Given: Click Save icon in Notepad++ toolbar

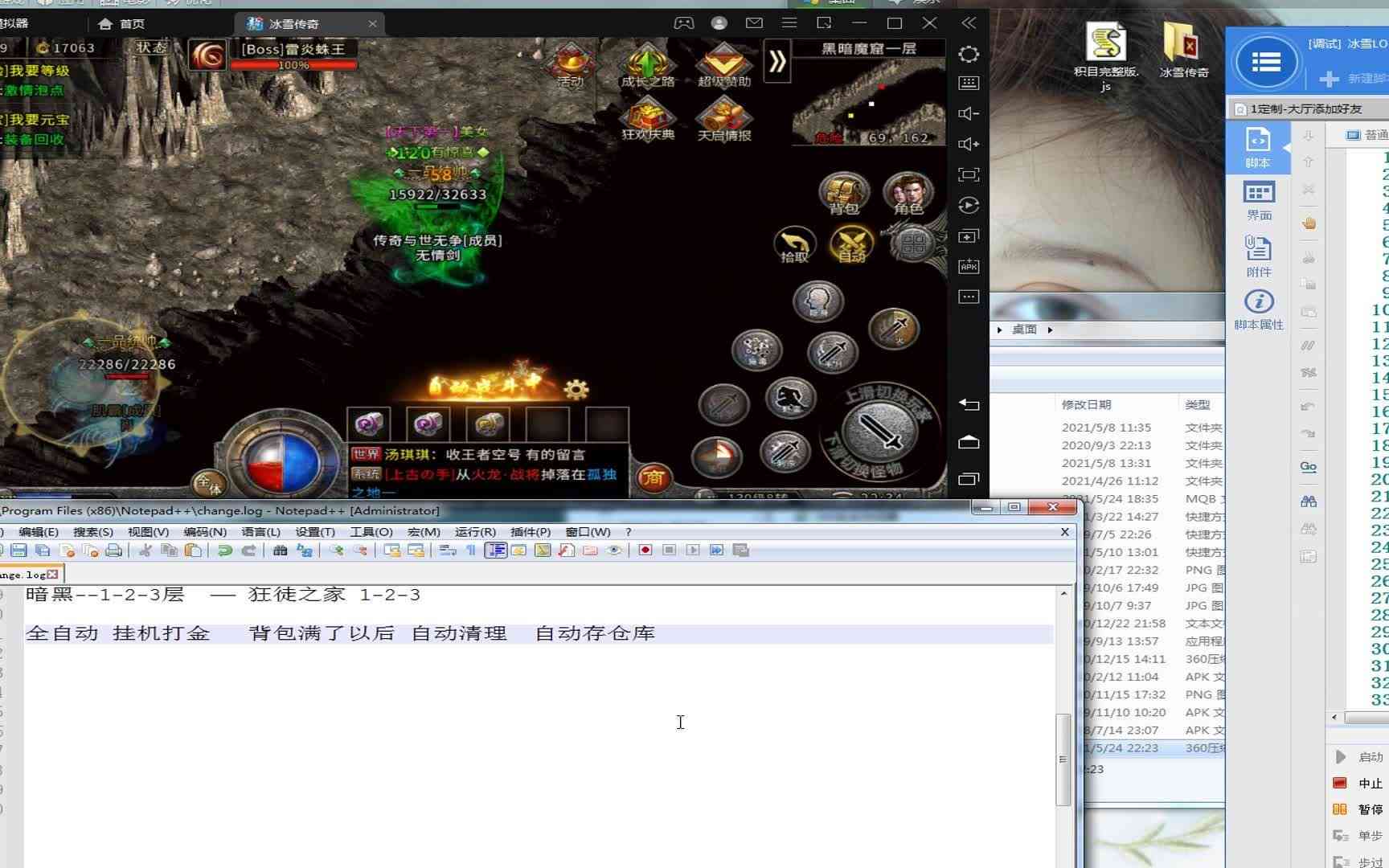Looking at the screenshot, I should 19,551.
